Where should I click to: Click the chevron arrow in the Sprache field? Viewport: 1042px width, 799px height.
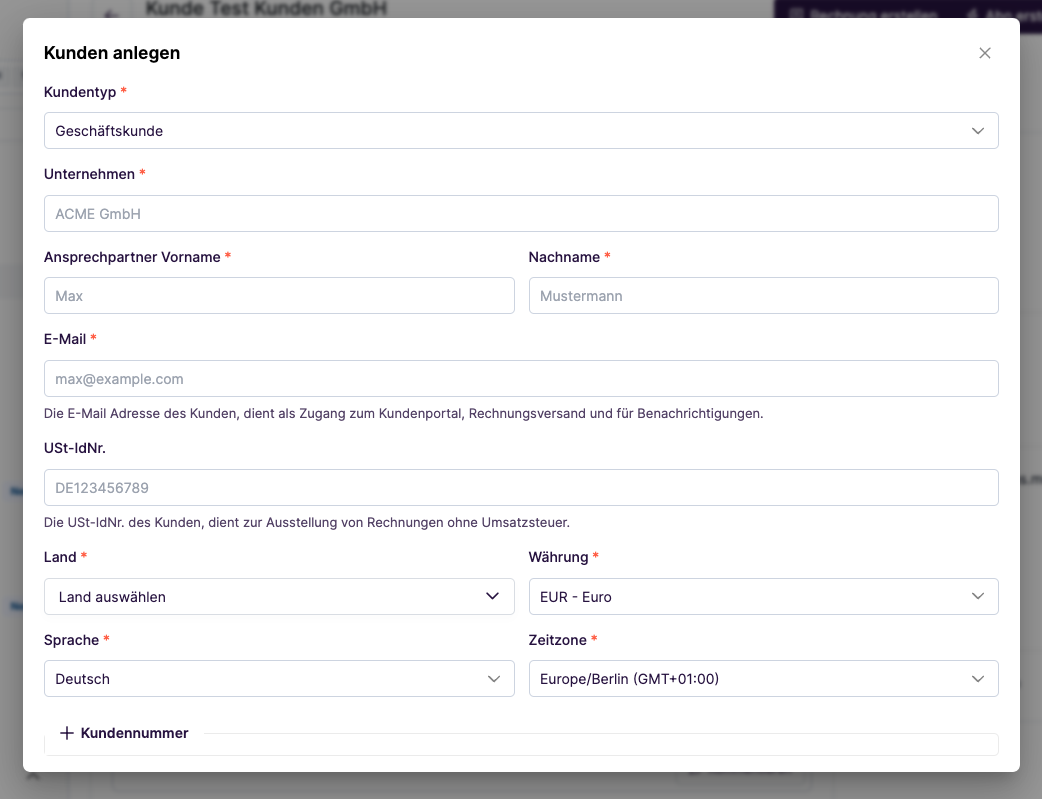pos(494,679)
